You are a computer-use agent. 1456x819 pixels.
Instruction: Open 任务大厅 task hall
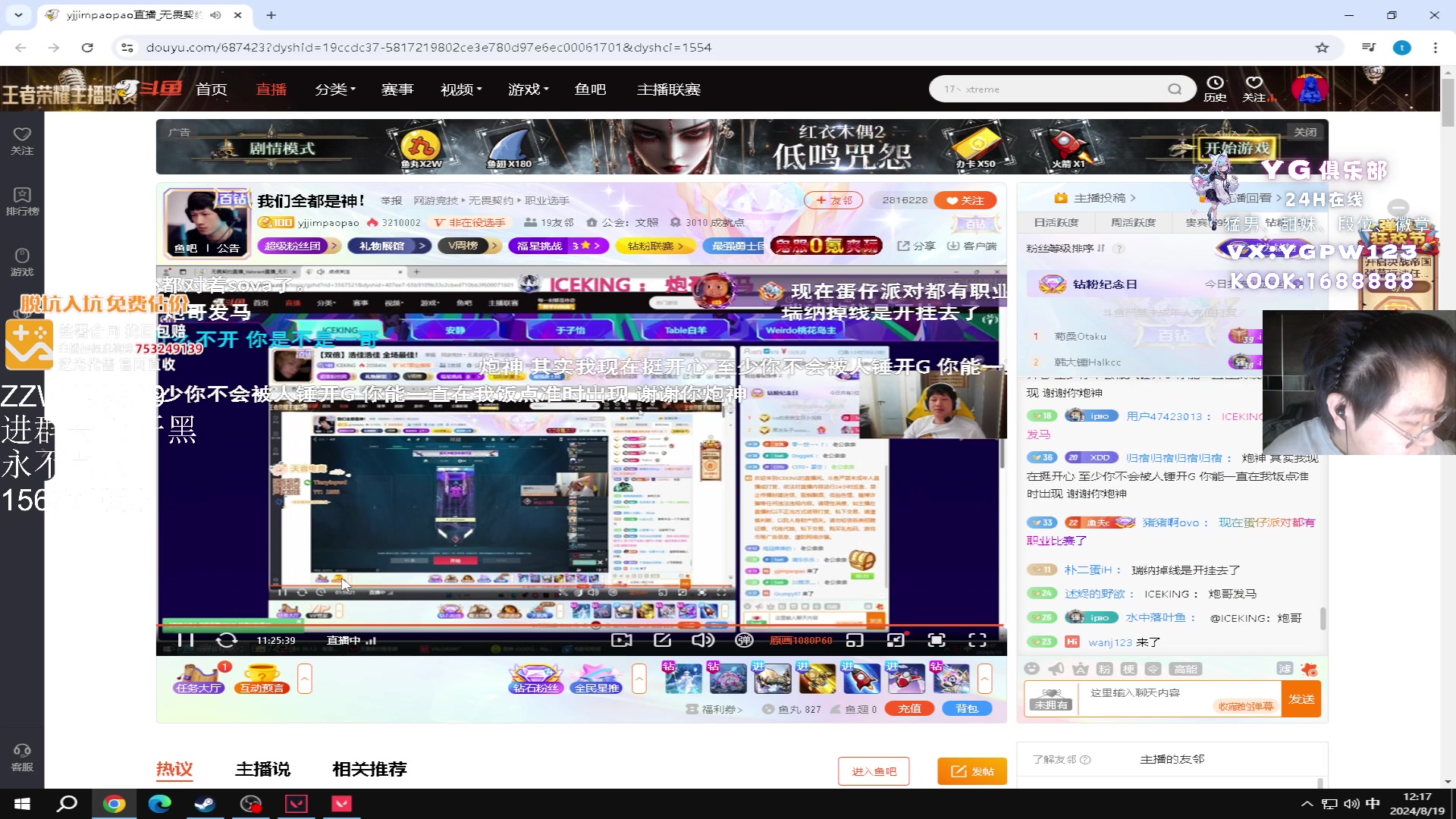(x=199, y=679)
